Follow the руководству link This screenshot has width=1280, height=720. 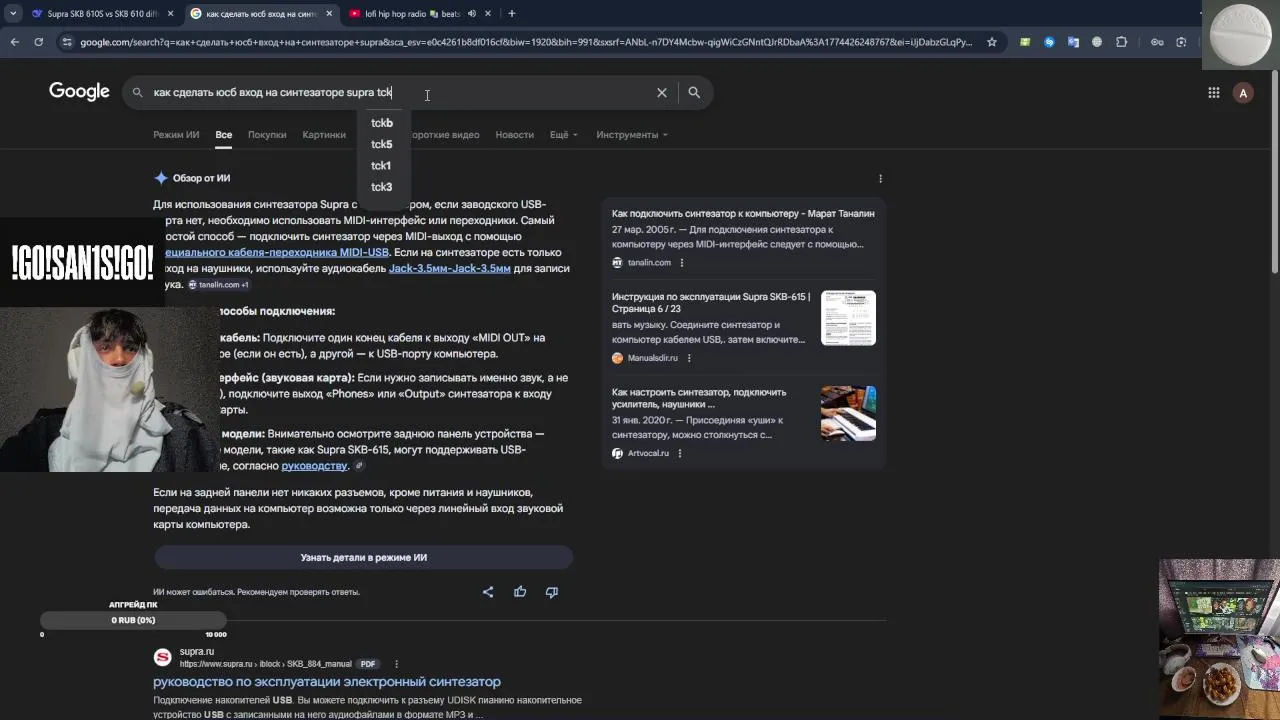tap(314, 466)
